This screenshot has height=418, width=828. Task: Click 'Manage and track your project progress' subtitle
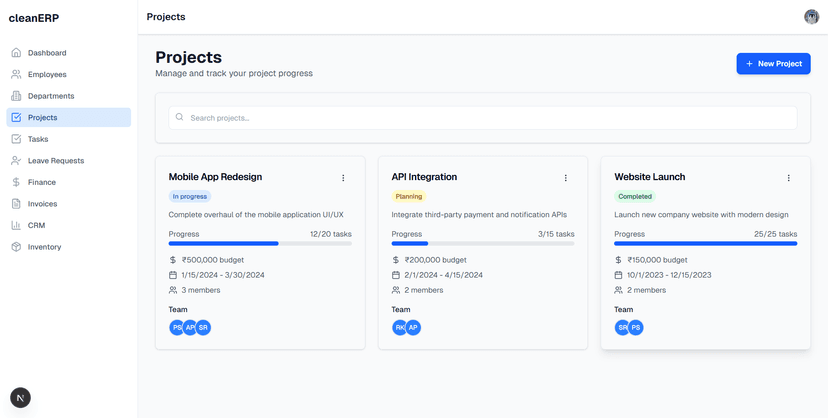(234, 73)
